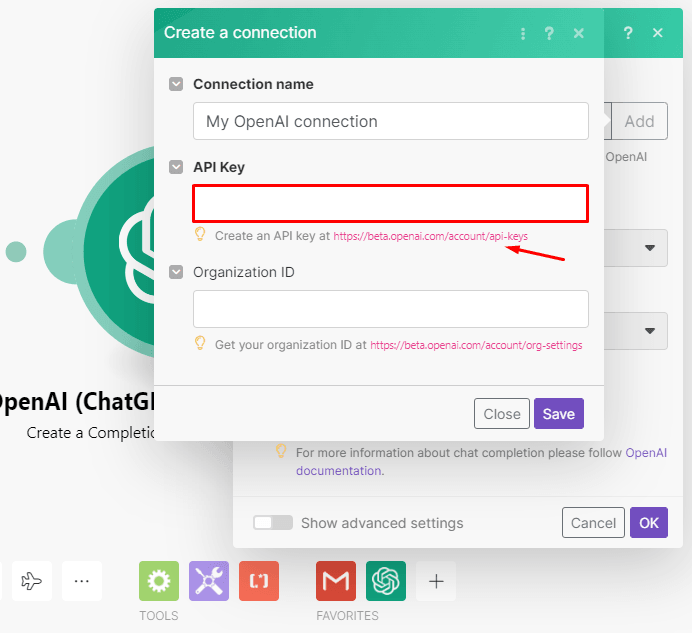This screenshot has height=633, width=692.
Task: Click Save to create the connection
Action: coord(558,414)
